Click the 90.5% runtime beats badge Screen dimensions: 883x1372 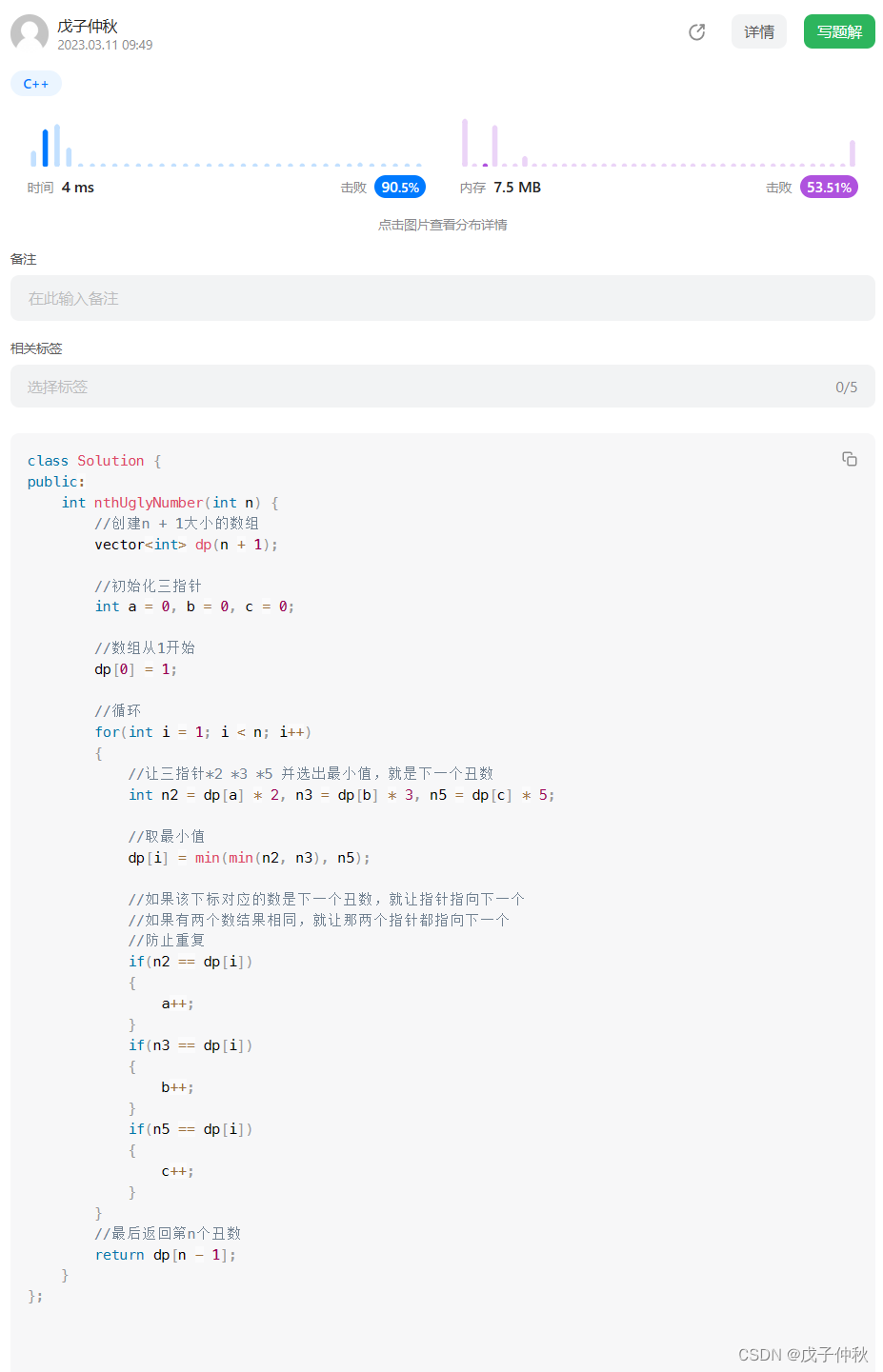point(400,188)
